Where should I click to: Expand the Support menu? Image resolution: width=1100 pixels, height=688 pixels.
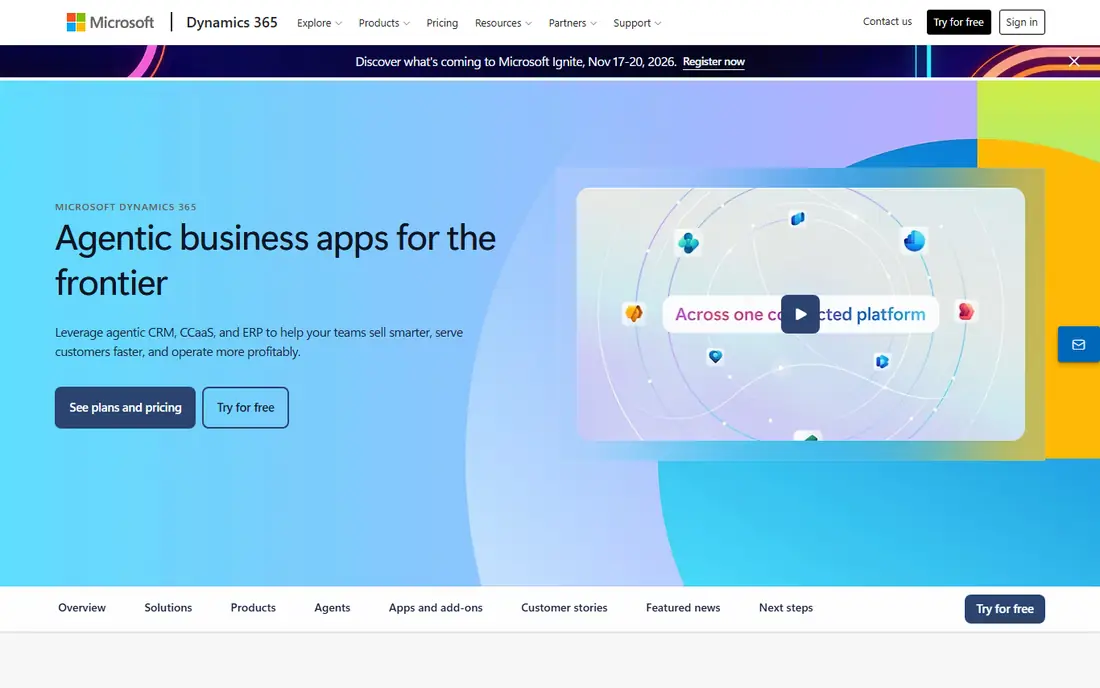coord(637,23)
